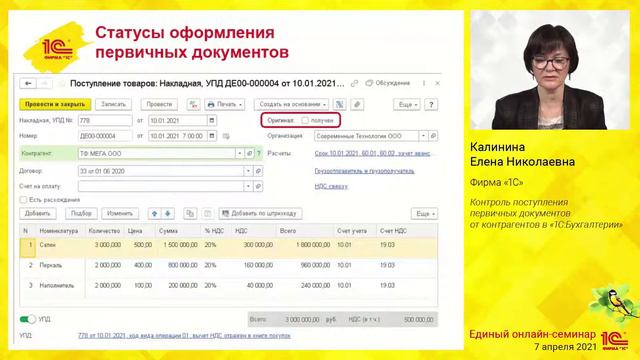Close the document form with the X
This screenshot has width=640, height=360.
pos(437,83)
